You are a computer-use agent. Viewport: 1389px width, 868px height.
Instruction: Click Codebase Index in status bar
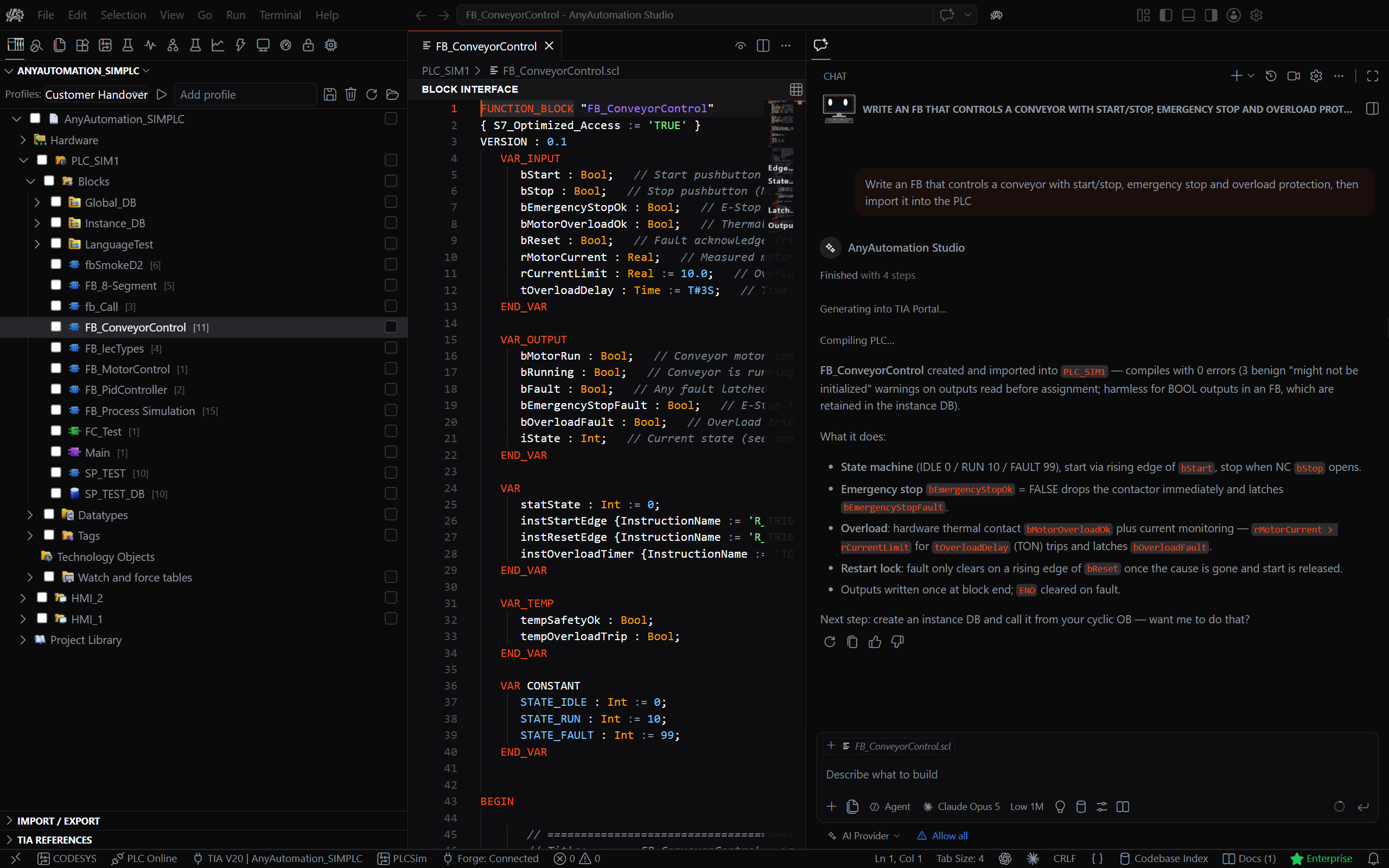point(1164,858)
